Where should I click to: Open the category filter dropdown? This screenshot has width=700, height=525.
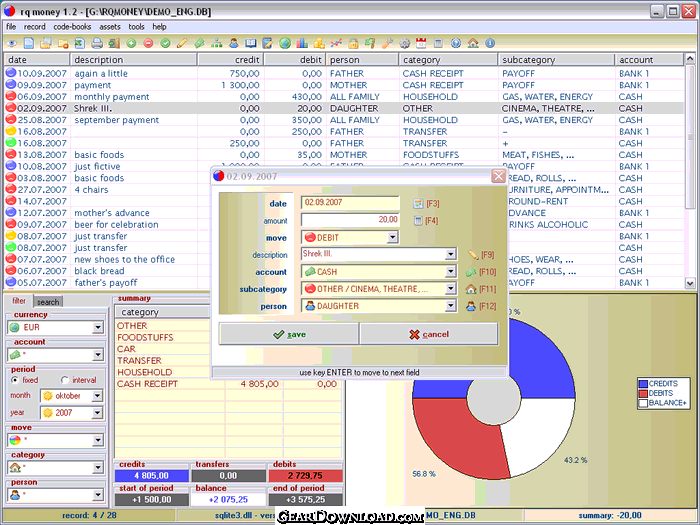pos(98,468)
